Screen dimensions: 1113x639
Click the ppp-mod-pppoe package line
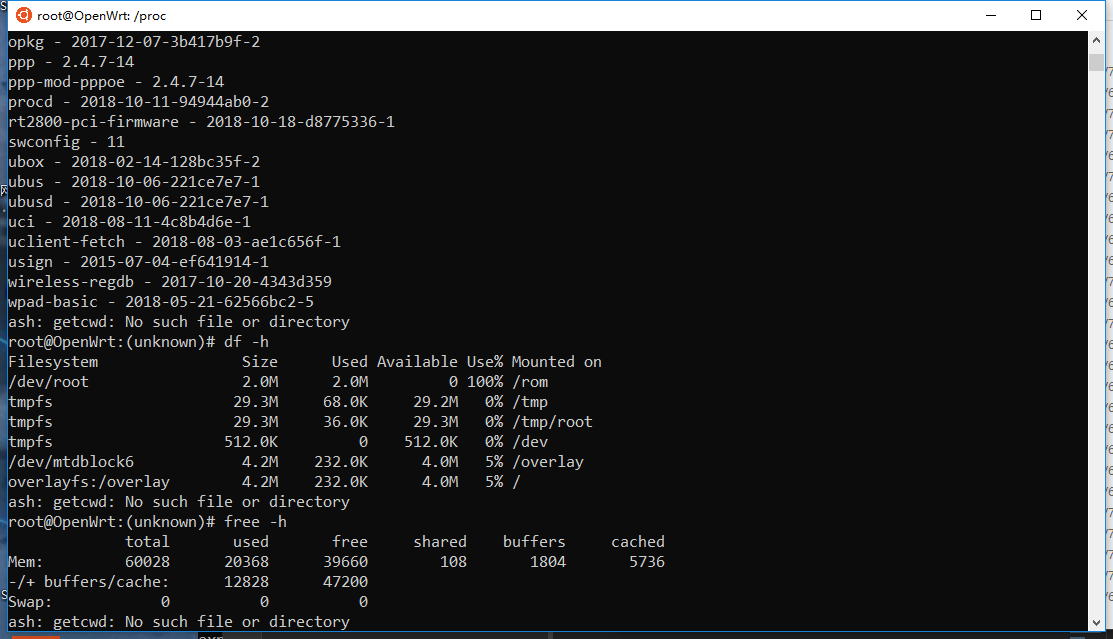pos(116,82)
